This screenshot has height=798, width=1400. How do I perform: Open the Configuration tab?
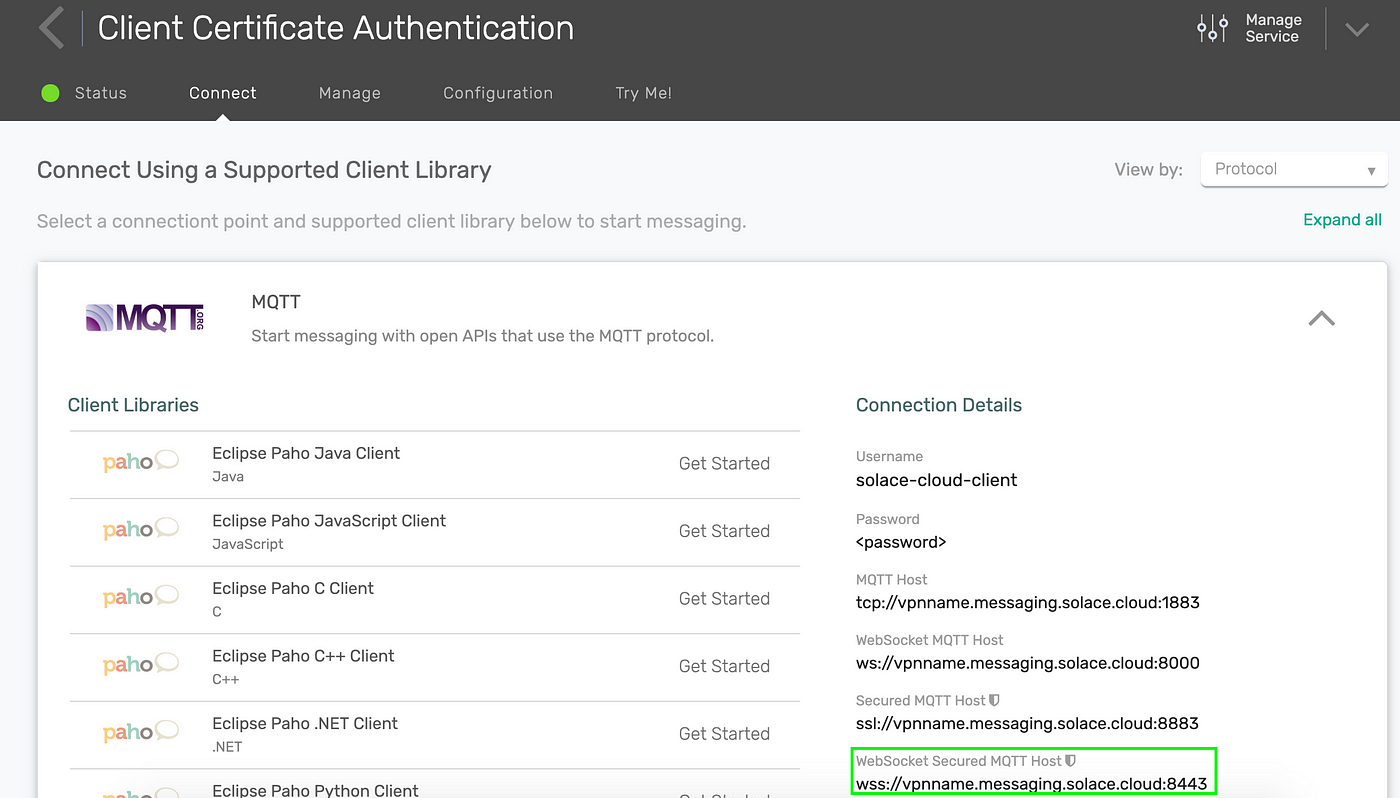(498, 93)
